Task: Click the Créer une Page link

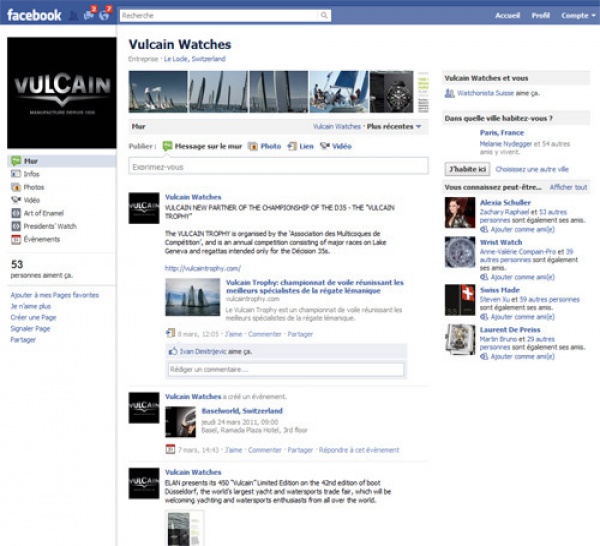Action: 33,317
